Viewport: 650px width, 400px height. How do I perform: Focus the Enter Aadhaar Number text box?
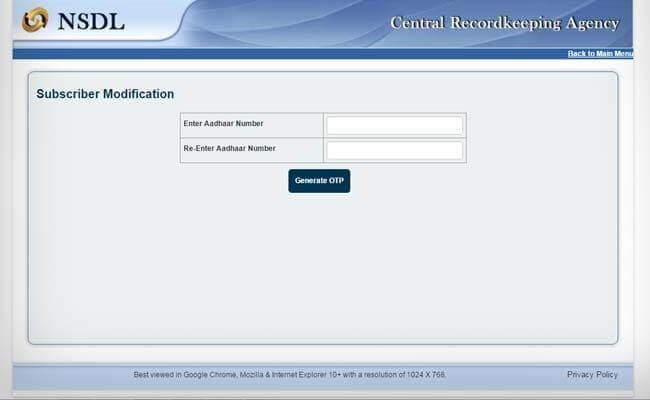pos(394,125)
